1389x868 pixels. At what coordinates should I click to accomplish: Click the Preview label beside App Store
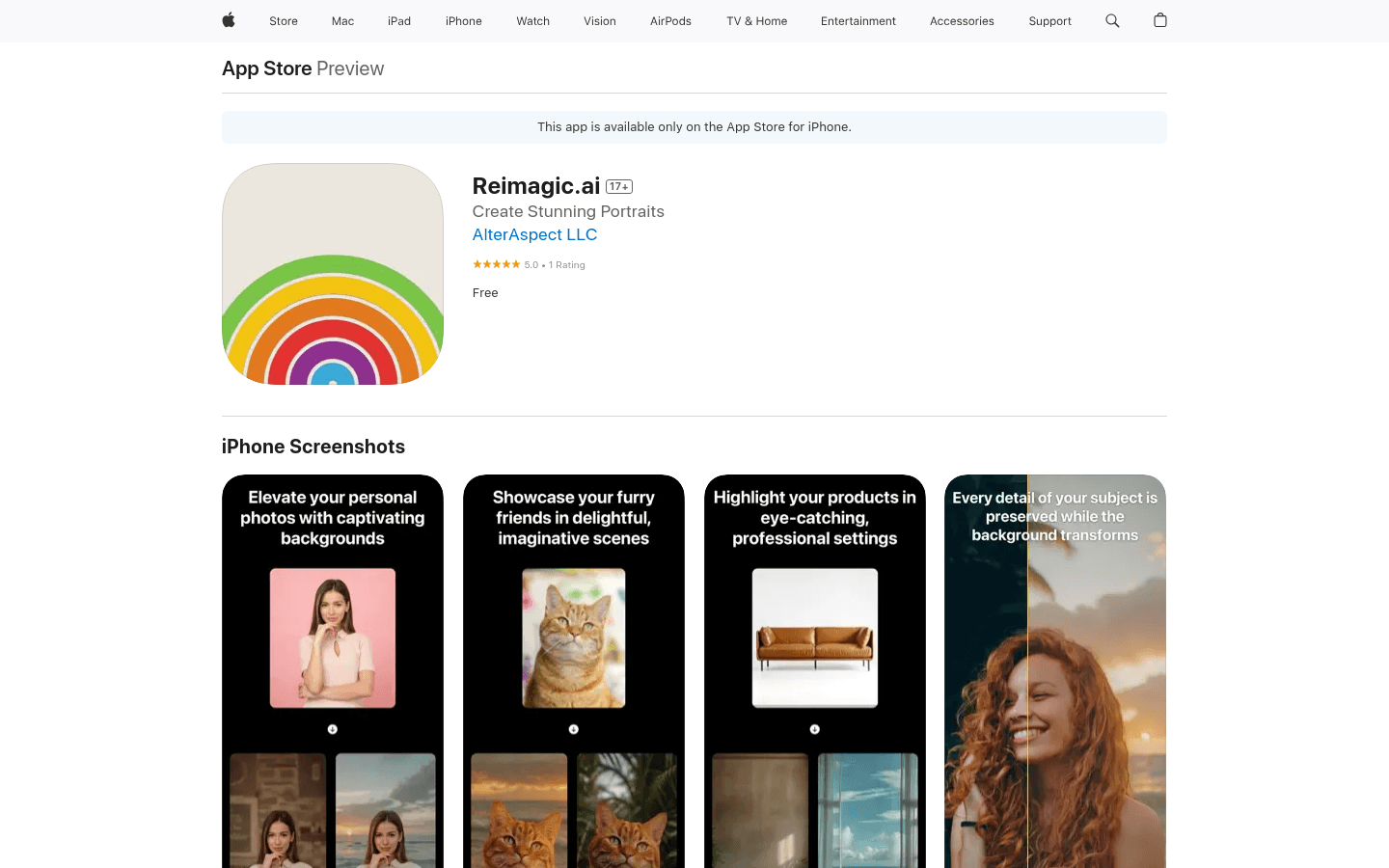pyautogui.click(x=350, y=68)
